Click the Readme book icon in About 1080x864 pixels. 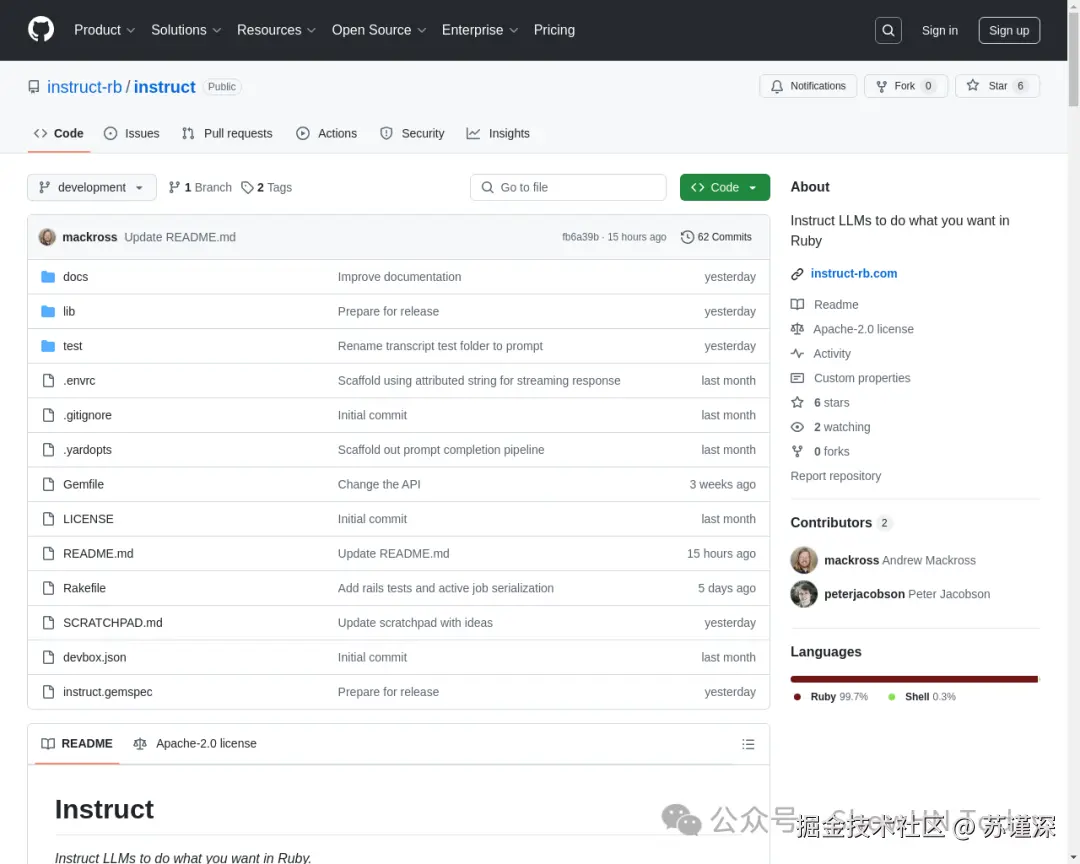797,304
